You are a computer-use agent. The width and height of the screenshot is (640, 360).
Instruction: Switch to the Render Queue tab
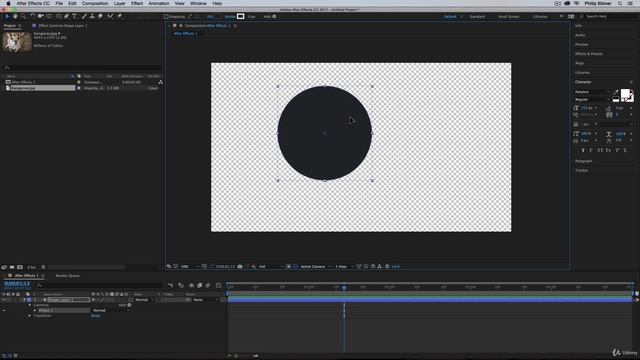[67, 276]
